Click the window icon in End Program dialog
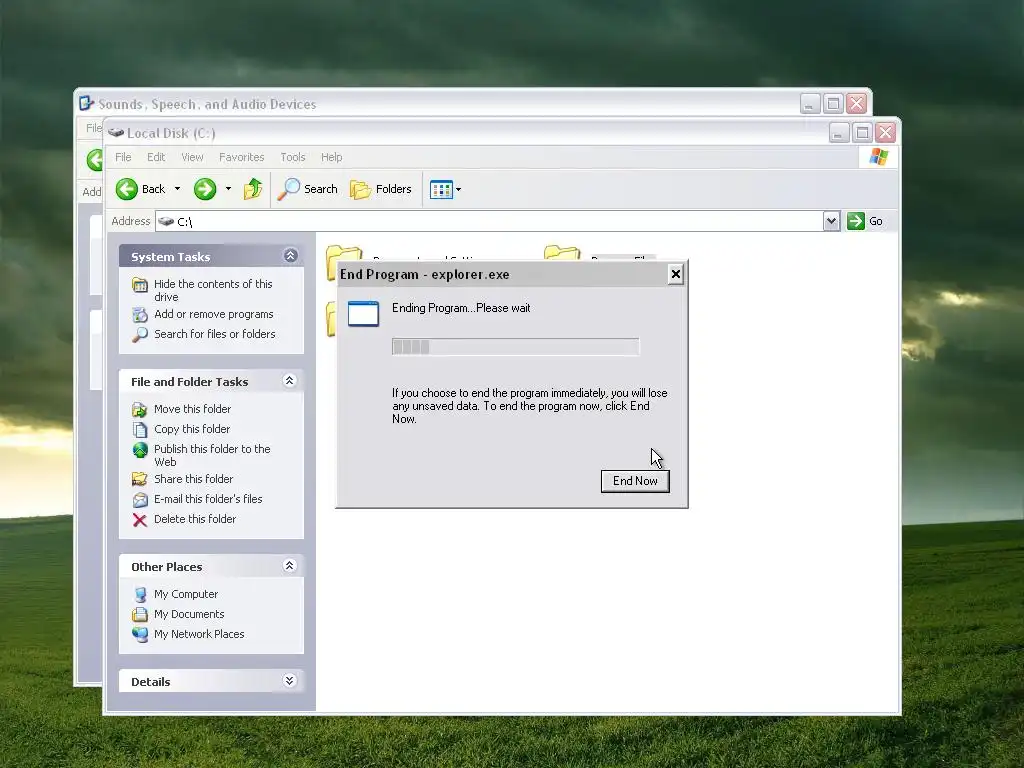 pos(363,313)
